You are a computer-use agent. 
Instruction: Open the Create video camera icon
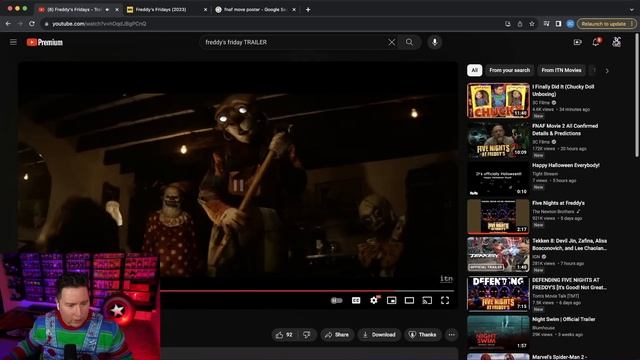pyautogui.click(x=577, y=42)
